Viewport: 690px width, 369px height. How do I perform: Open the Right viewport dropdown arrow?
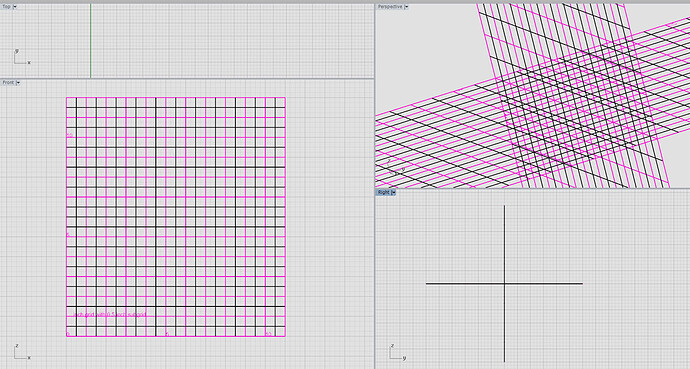(x=393, y=193)
